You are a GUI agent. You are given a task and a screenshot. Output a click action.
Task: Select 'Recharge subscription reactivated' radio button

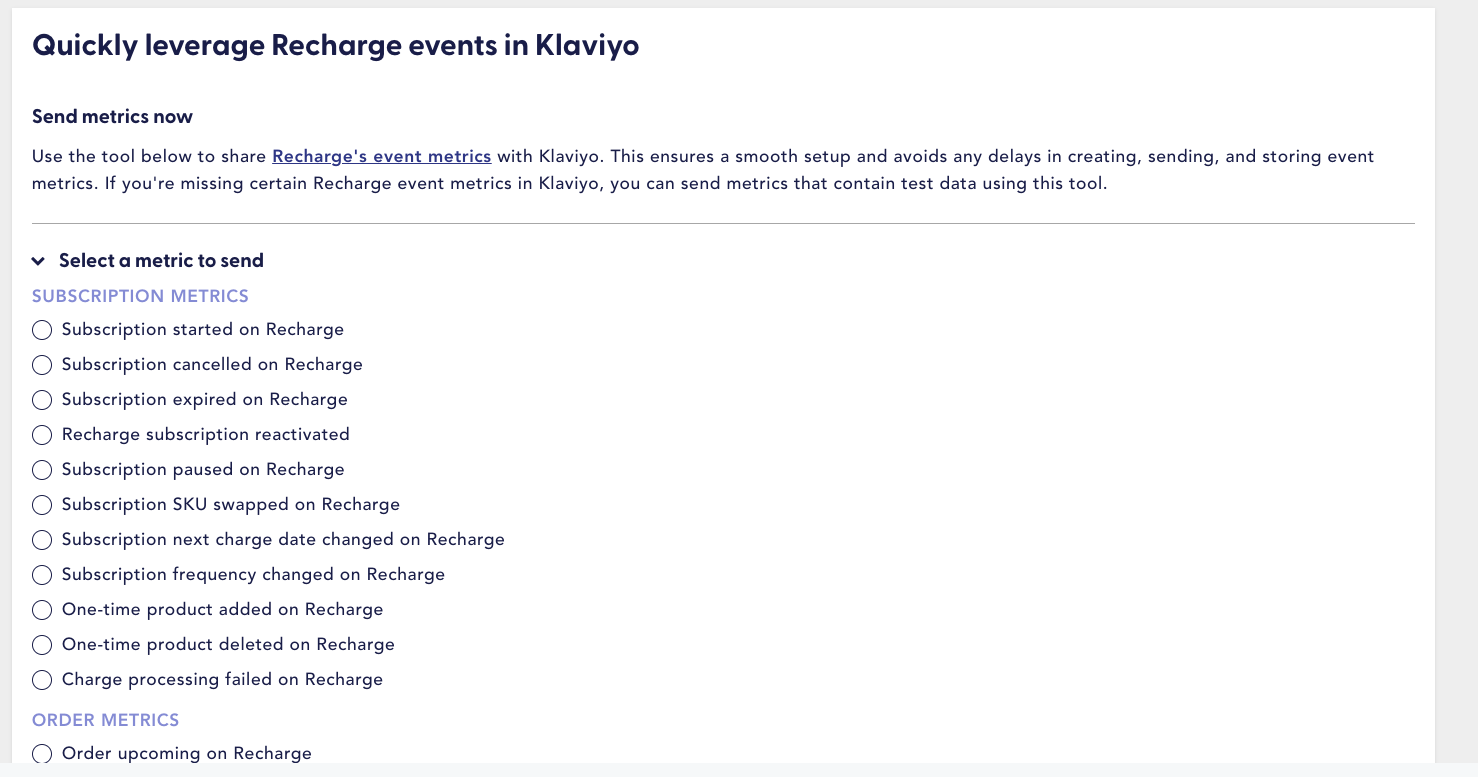point(42,435)
